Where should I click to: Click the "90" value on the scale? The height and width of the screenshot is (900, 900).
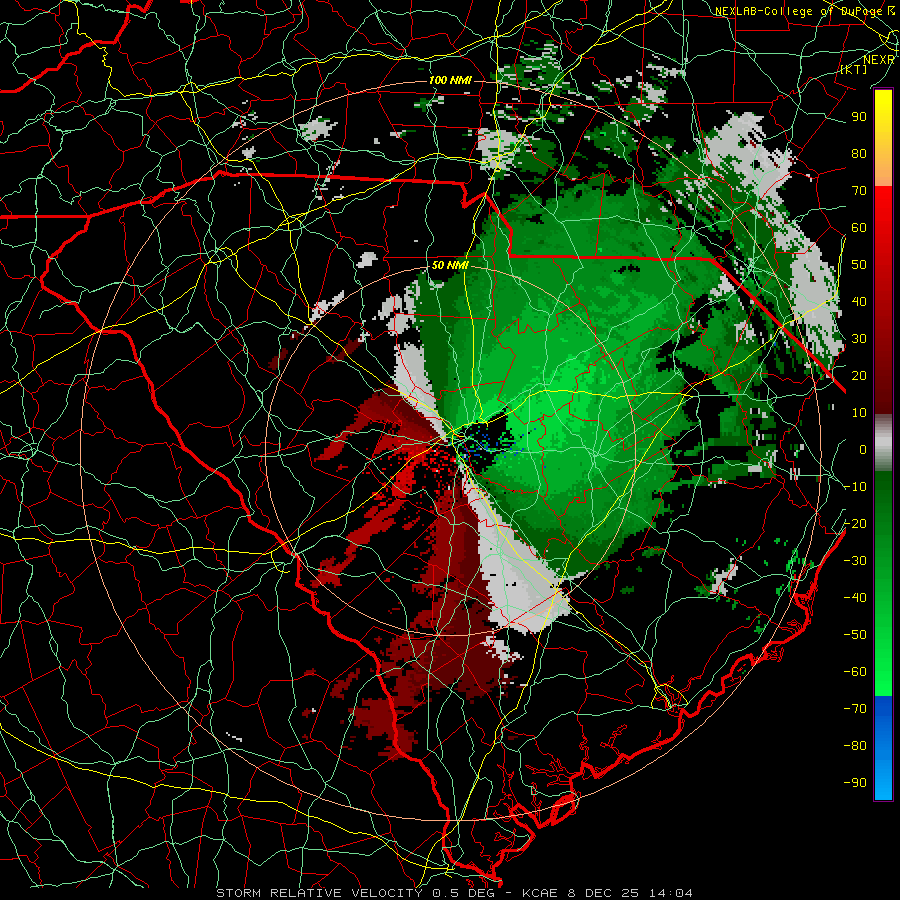click(x=859, y=117)
